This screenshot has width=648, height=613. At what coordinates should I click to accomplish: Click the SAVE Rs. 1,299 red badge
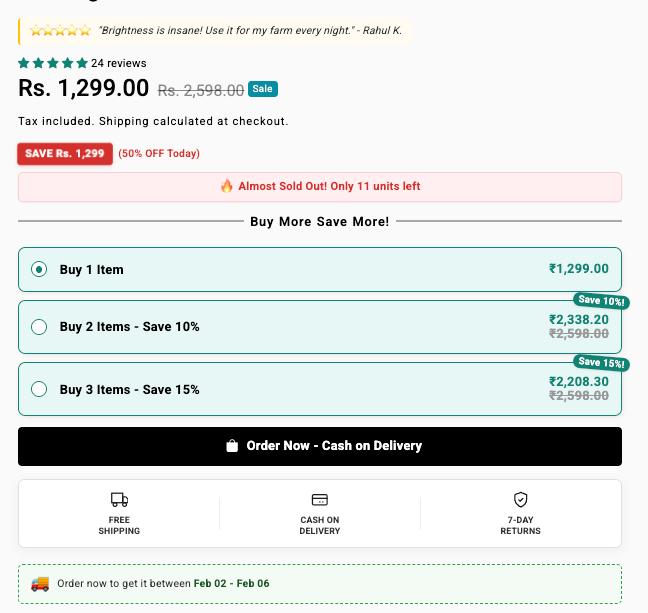coord(65,154)
